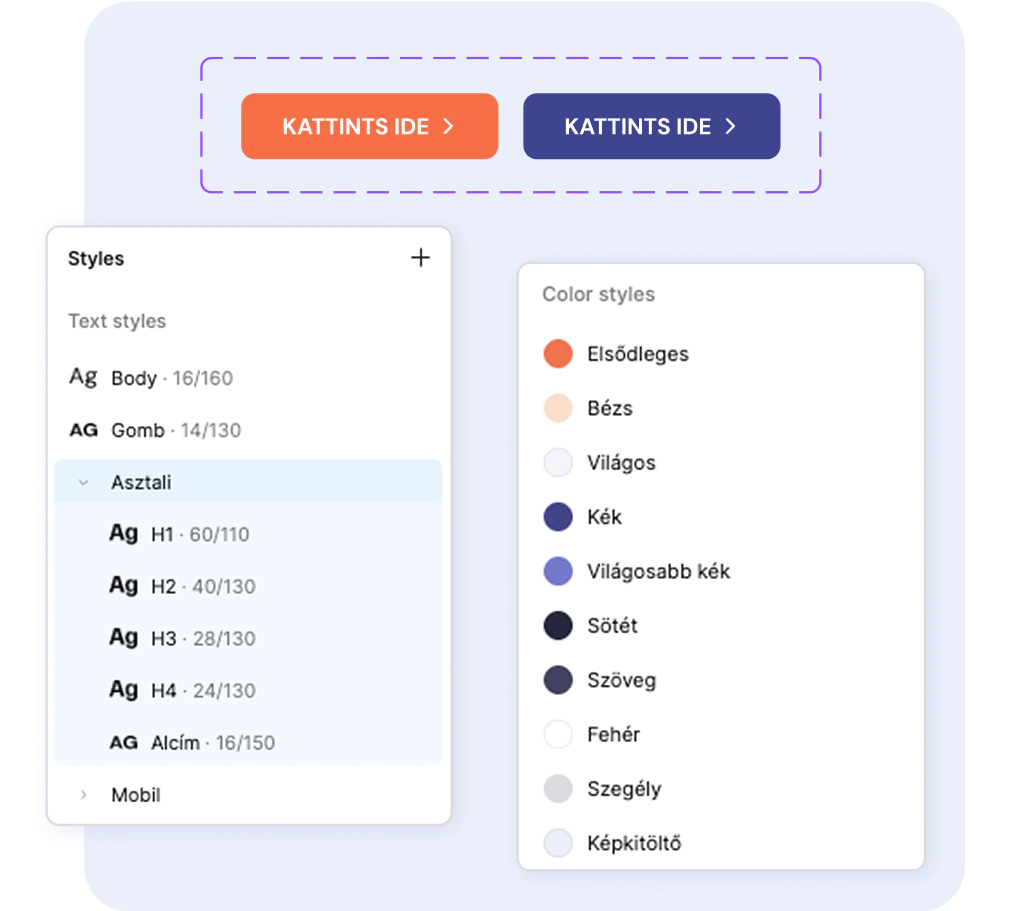Image resolution: width=1024 pixels, height=911 pixels.
Task: Click the Ag icon for Body text style
Action: [x=83, y=377]
